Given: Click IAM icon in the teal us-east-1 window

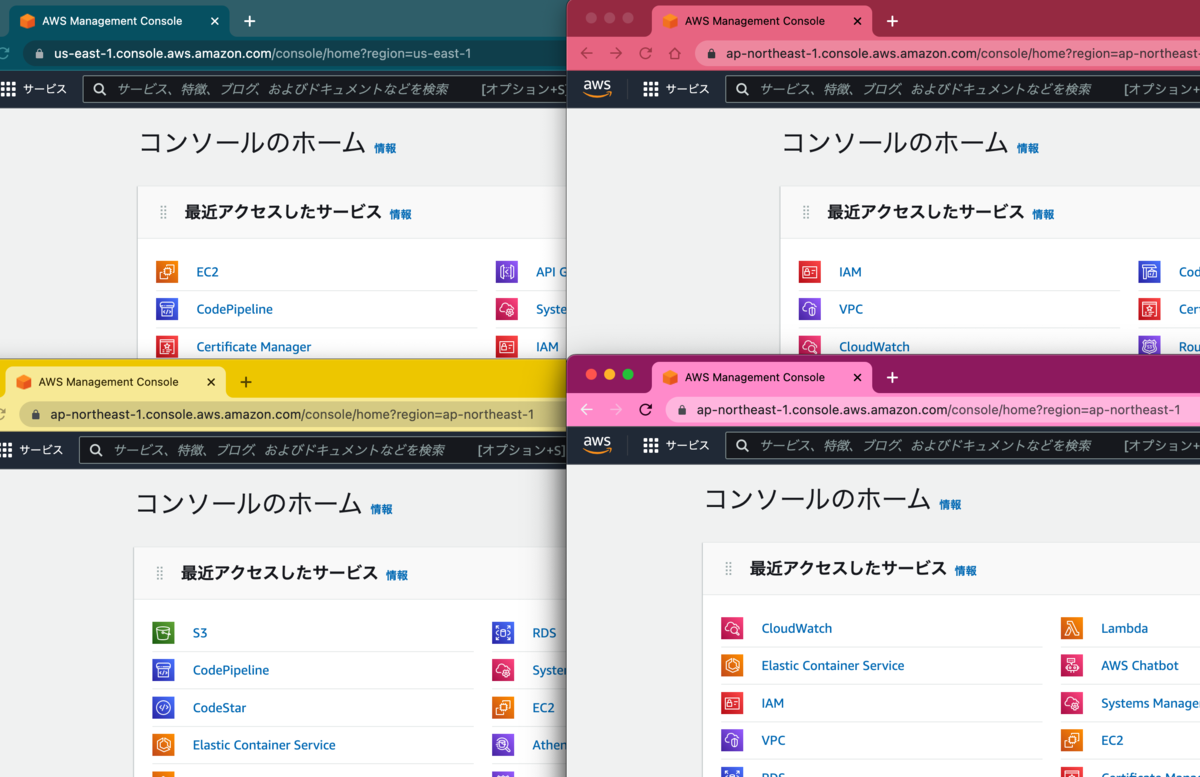Looking at the screenshot, I should pos(507,347).
